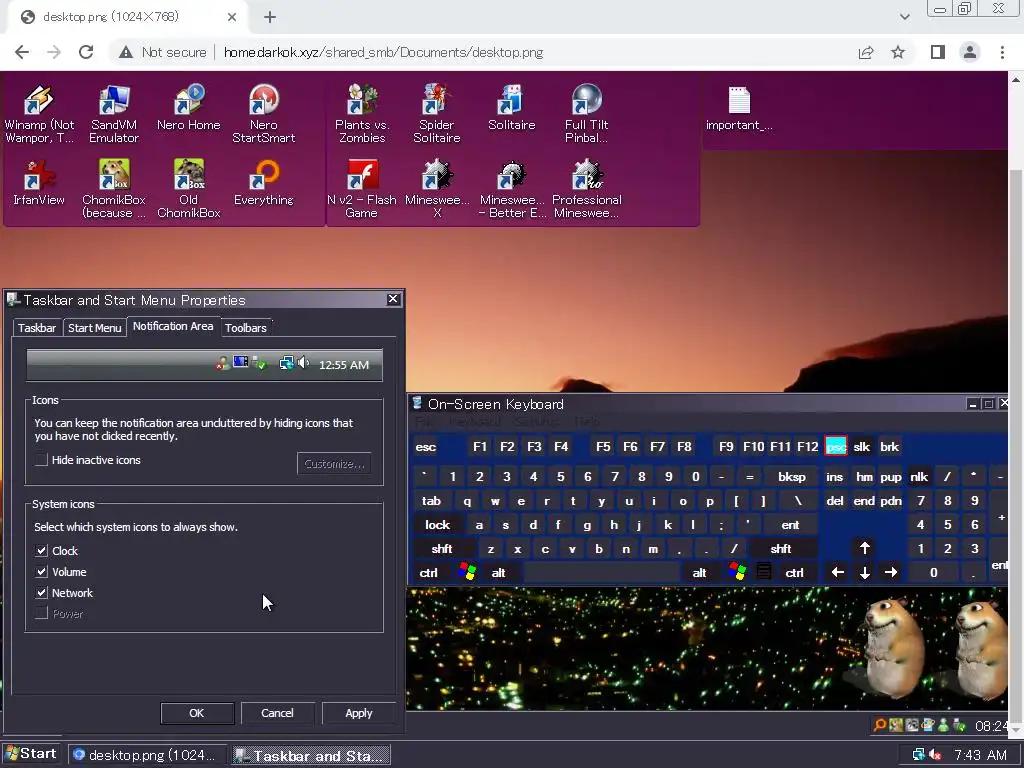
Task: Click the bksp key on On-Screen Keyboard
Action: (x=792, y=477)
